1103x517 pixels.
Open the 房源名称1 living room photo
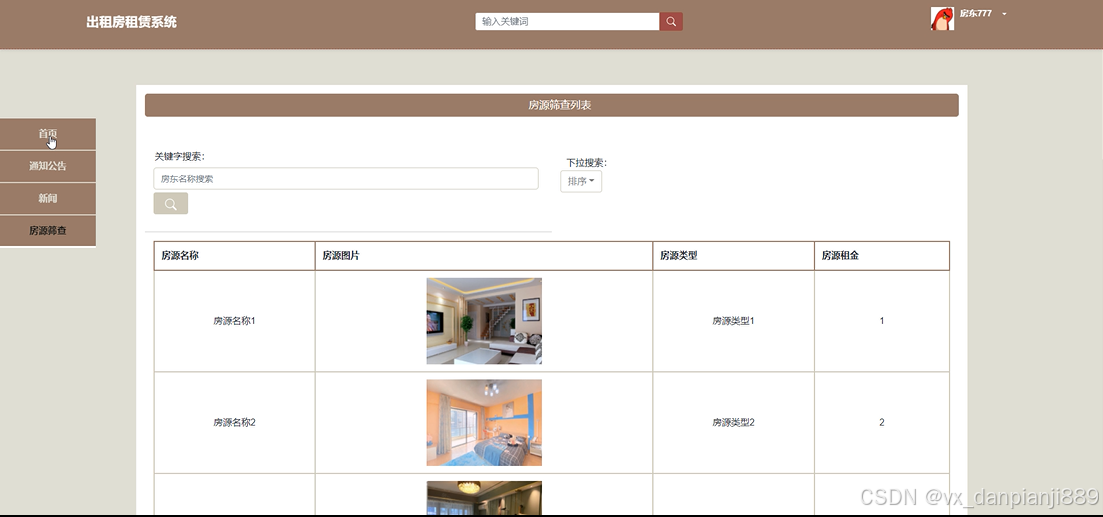tap(484, 321)
